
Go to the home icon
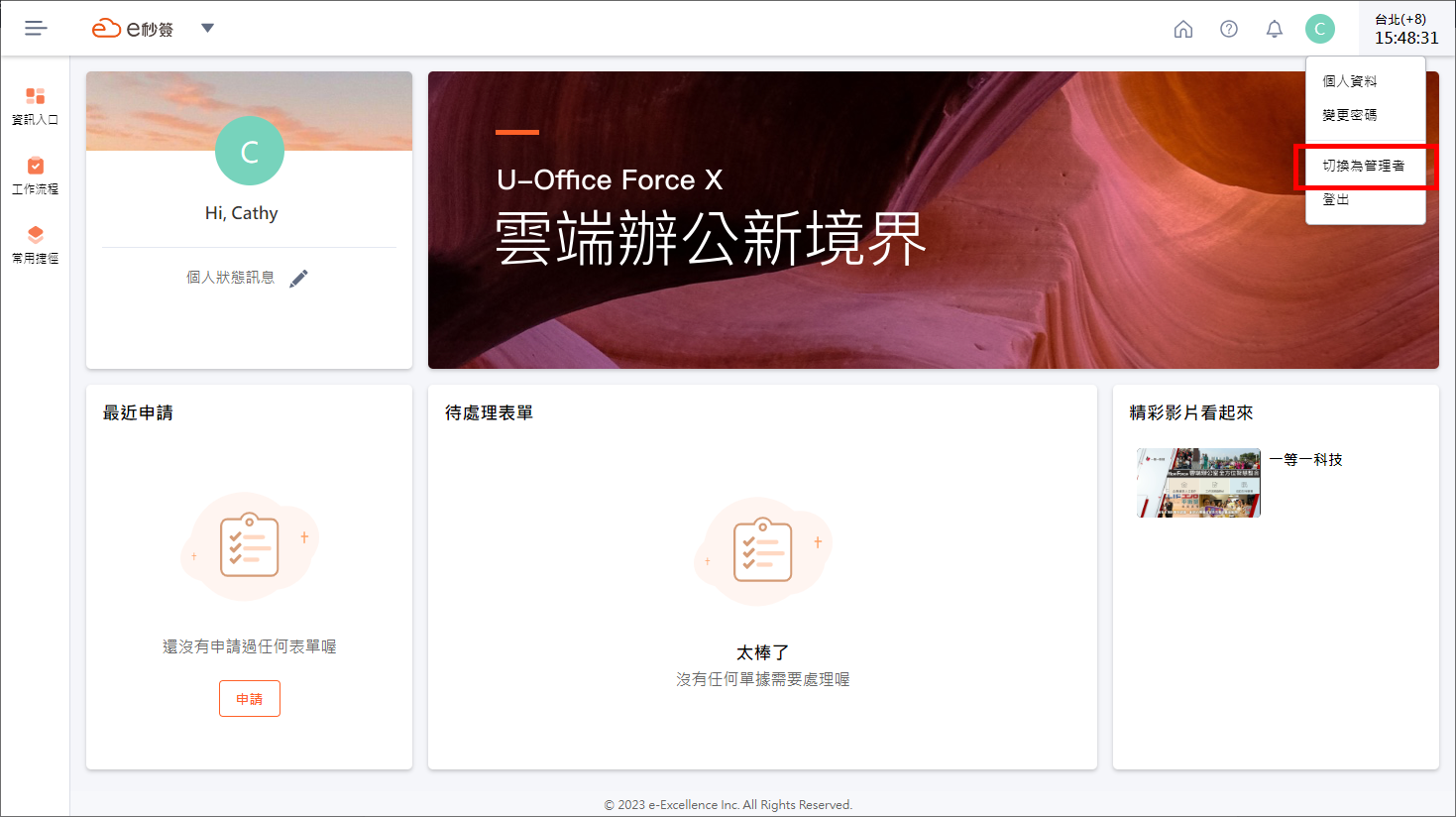click(1183, 29)
